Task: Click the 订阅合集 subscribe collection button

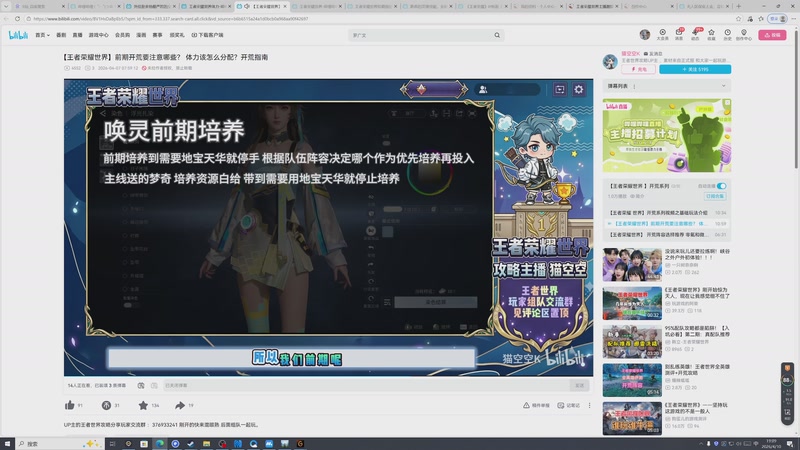Action: (715, 196)
